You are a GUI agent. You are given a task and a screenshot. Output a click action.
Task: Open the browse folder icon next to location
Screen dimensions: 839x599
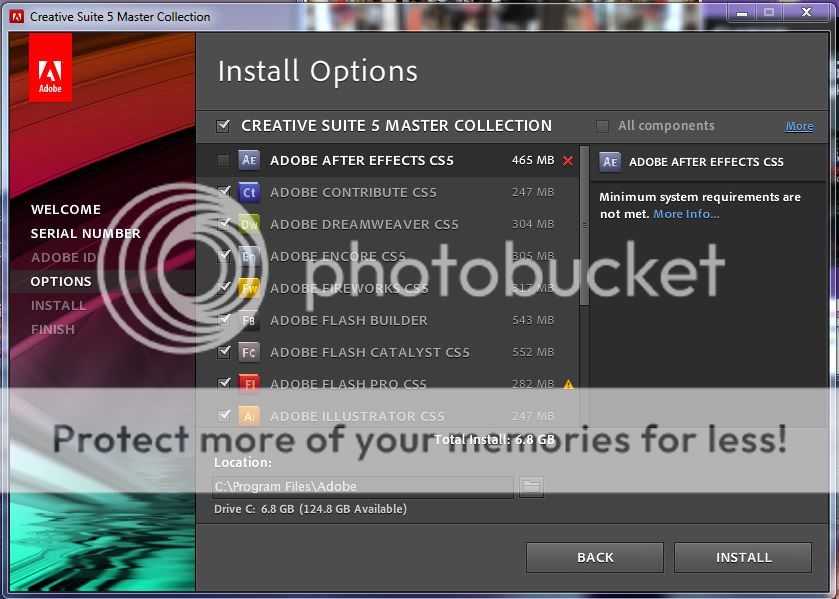pos(531,486)
